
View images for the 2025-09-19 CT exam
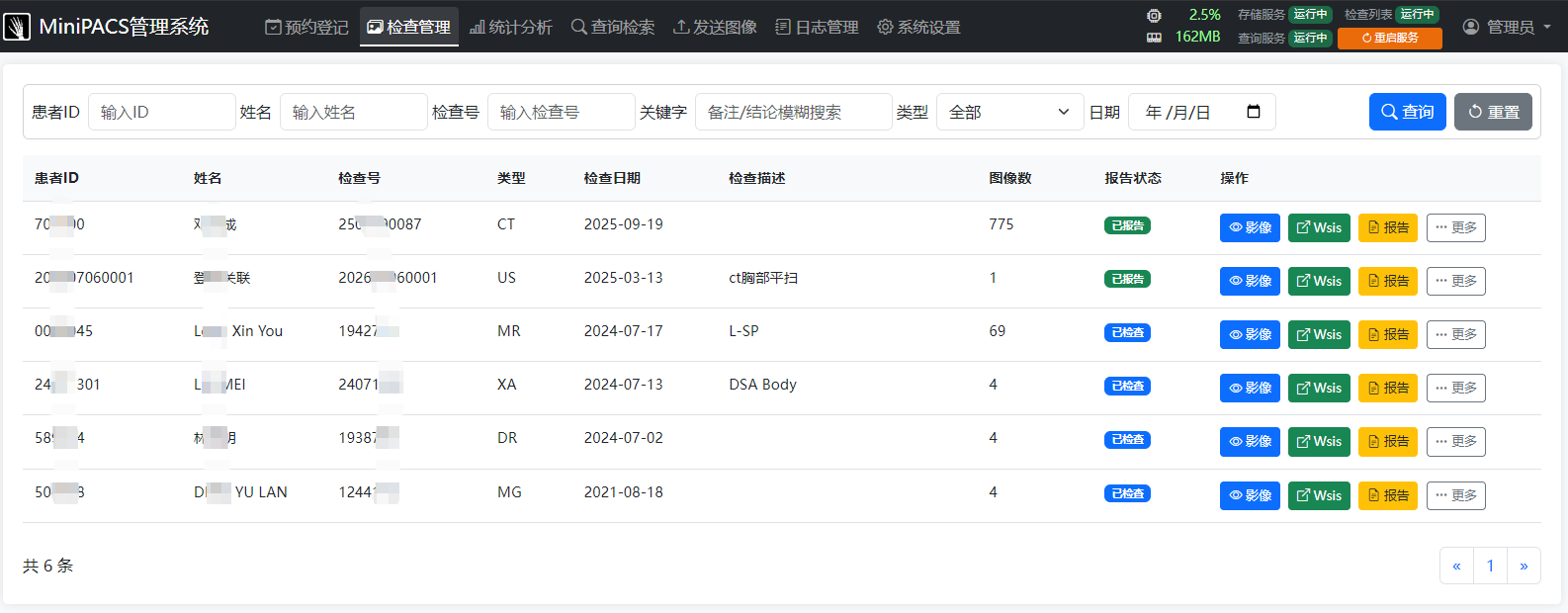[x=1251, y=227]
